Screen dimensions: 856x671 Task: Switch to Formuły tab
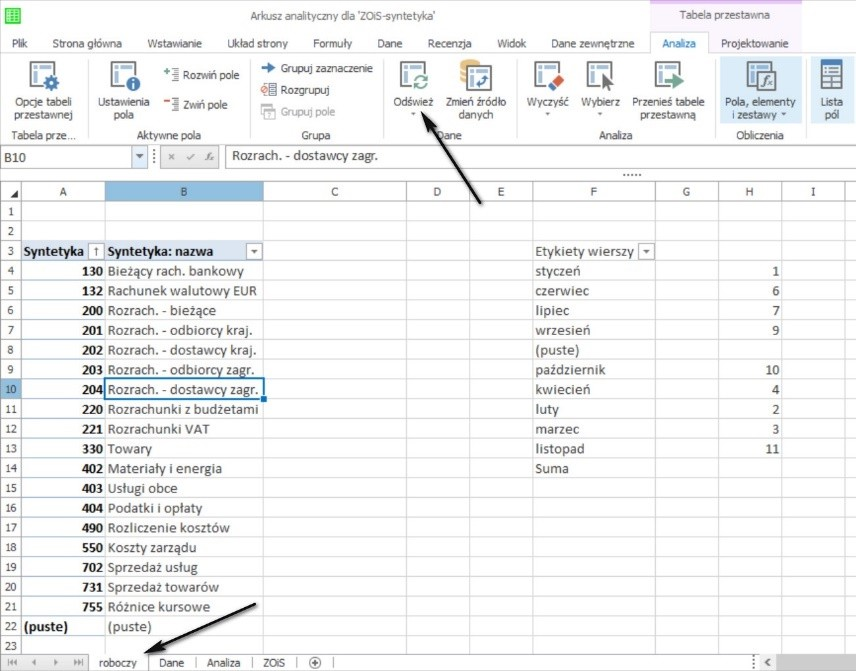[x=332, y=43]
